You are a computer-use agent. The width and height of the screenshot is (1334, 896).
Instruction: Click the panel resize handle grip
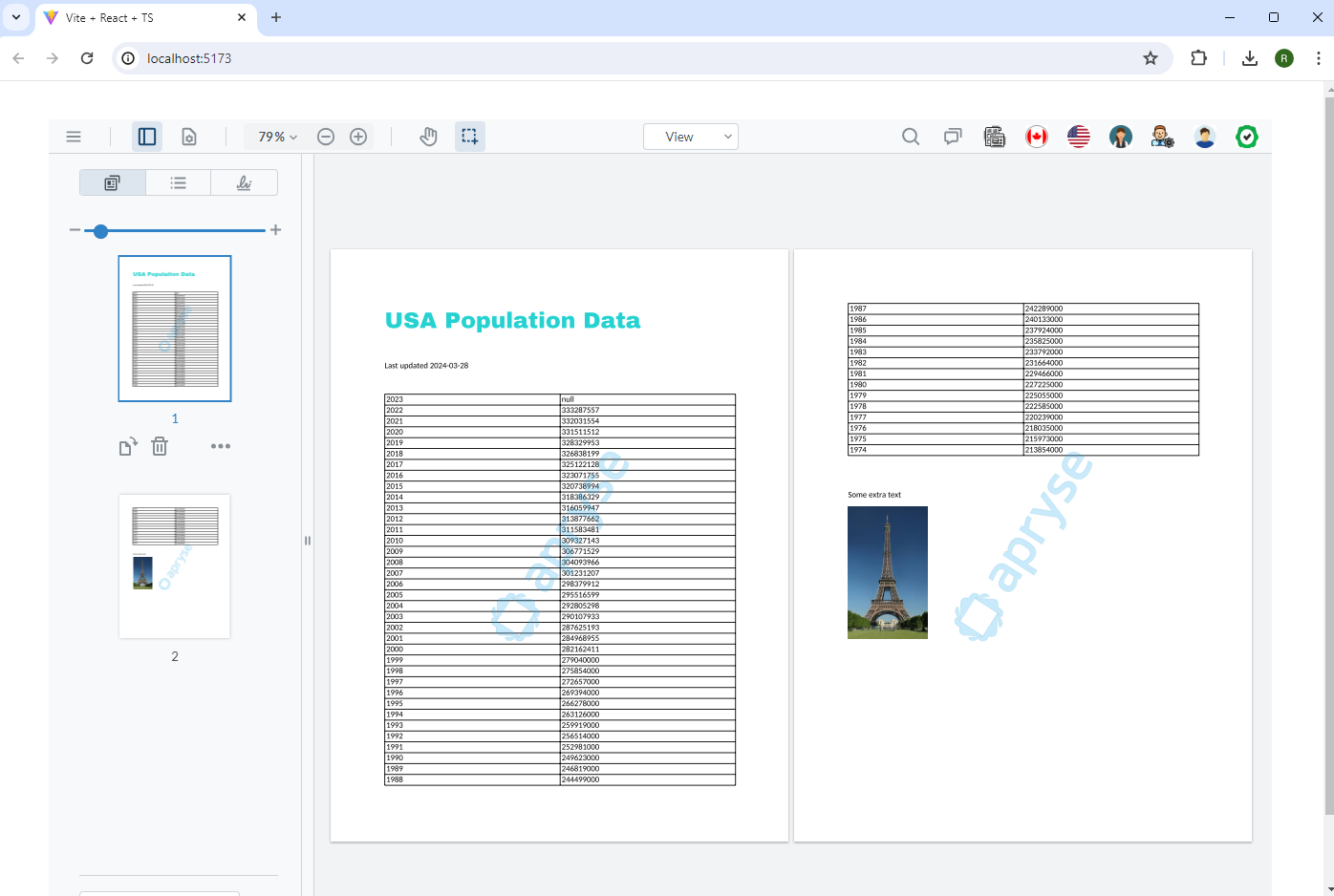308,541
